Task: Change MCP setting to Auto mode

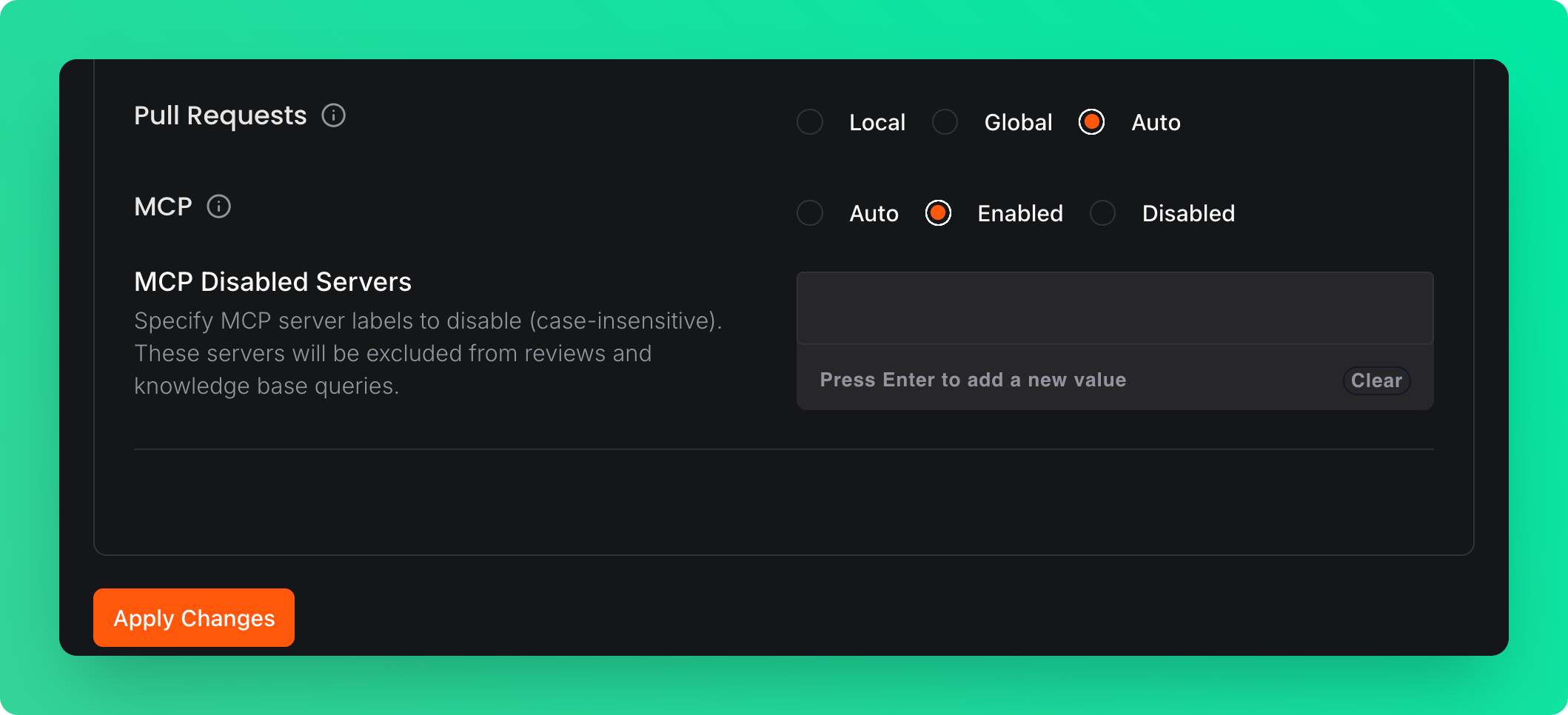Action: pos(810,213)
